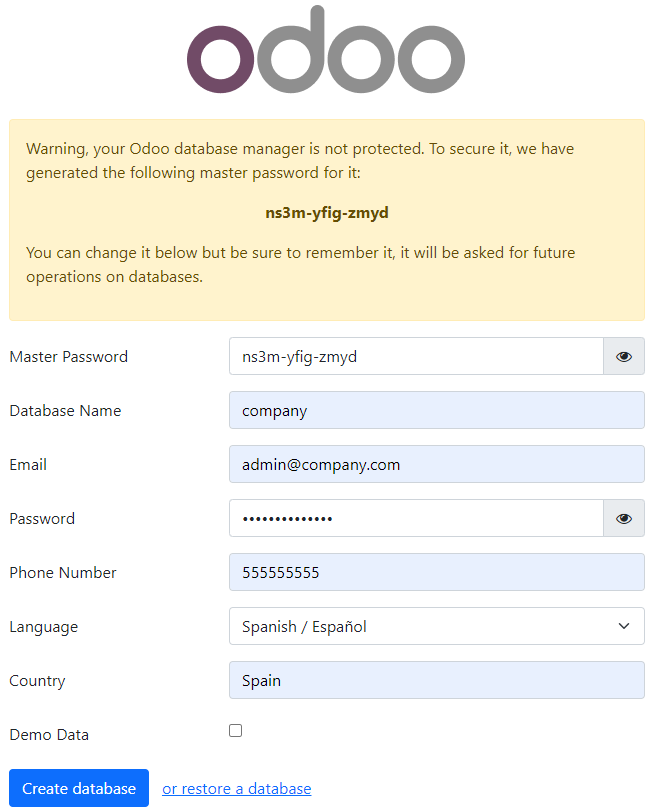The width and height of the screenshot is (650, 807).
Task: Follow the 'or restore a database' link
Action: 236,788
